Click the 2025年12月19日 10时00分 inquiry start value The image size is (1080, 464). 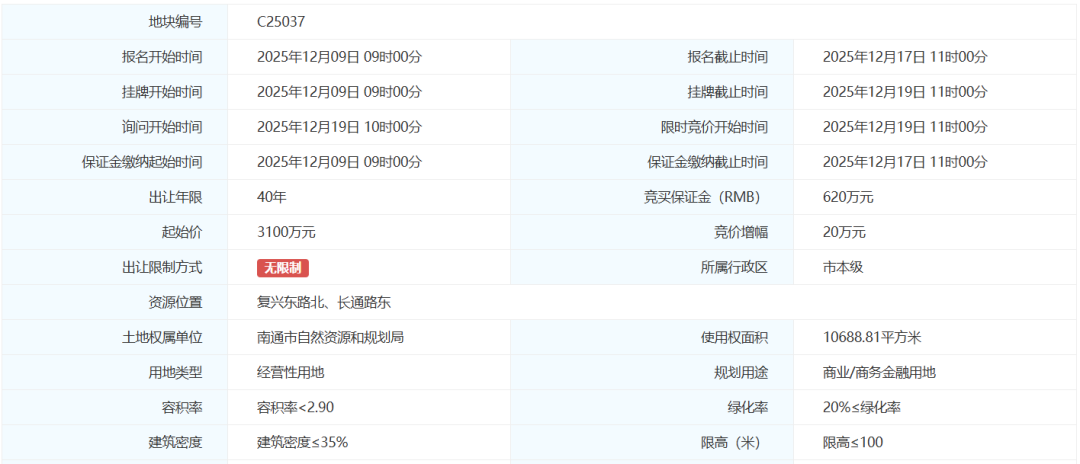point(339,127)
